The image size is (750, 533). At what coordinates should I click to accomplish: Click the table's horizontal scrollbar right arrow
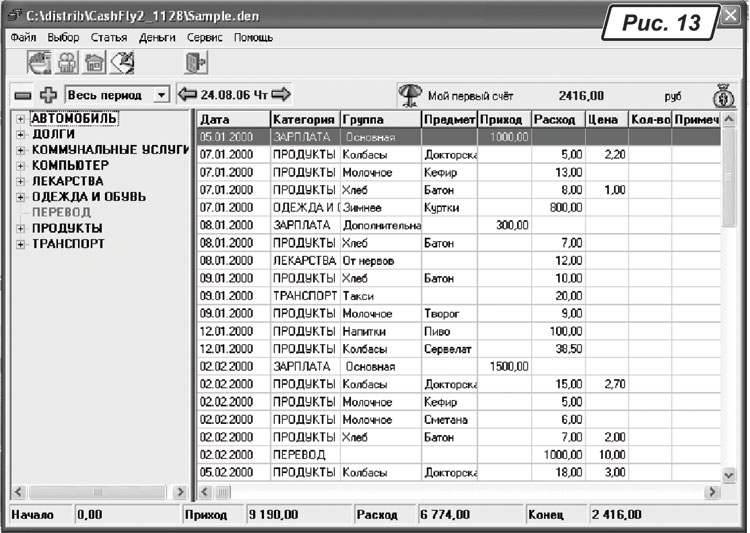[712, 492]
